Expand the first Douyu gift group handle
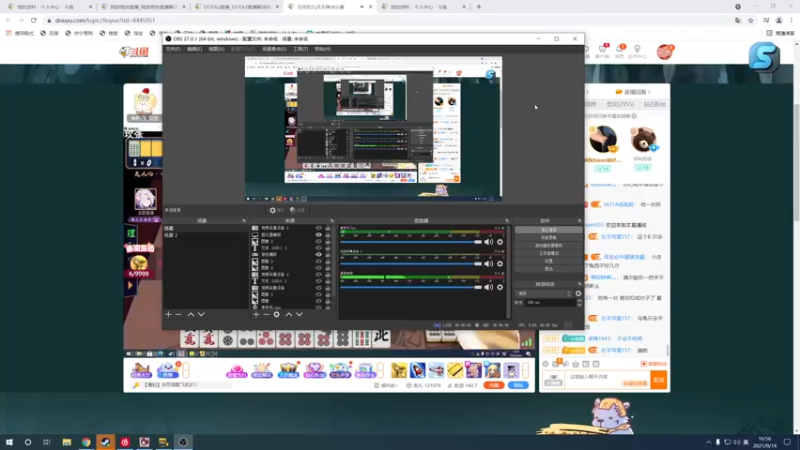This screenshot has width=800, height=450. point(186,370)
